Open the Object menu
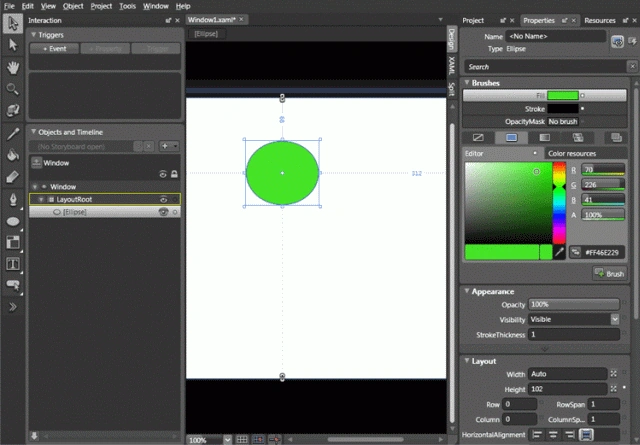640x445 pixels. click(x=73, y=6)
